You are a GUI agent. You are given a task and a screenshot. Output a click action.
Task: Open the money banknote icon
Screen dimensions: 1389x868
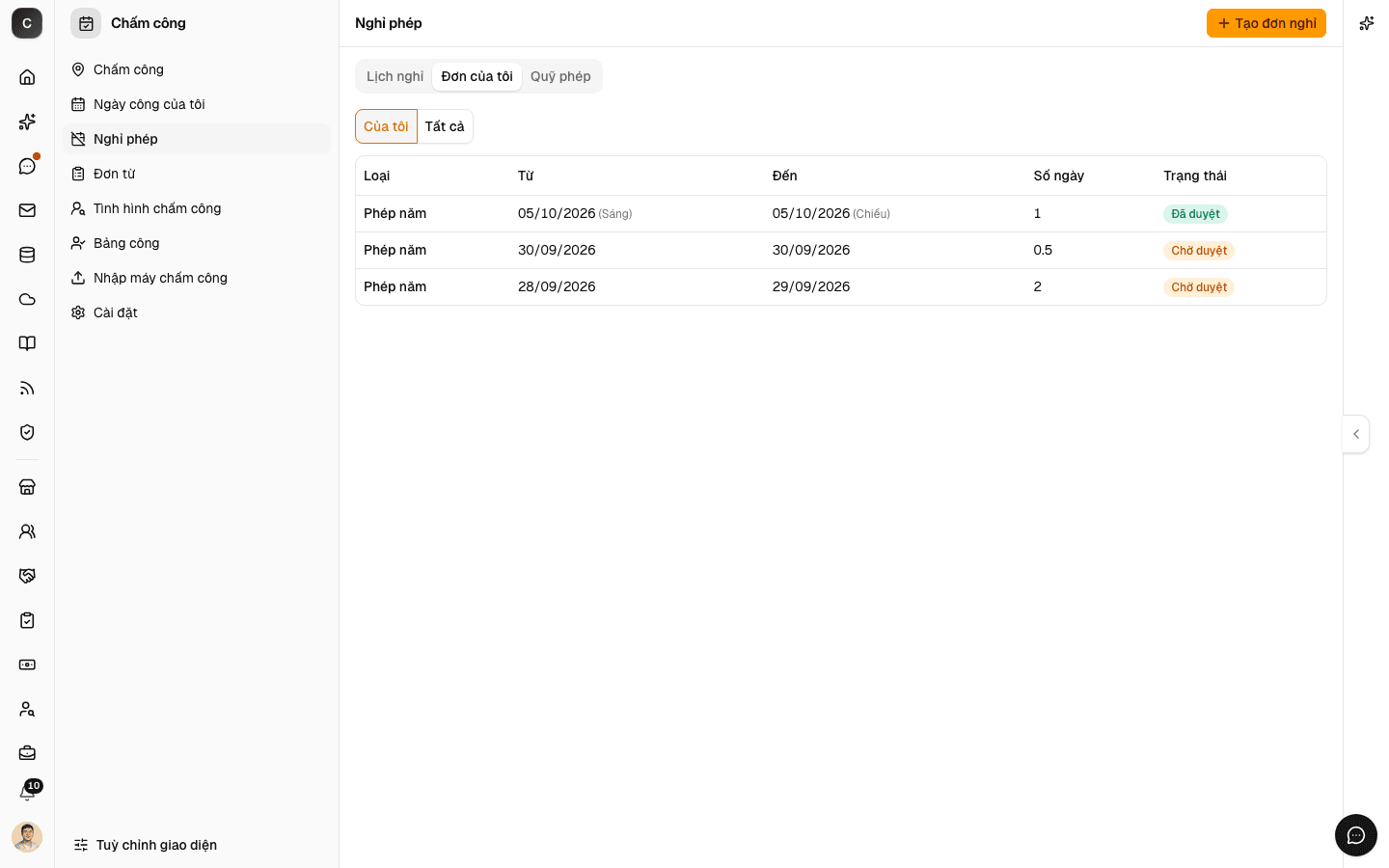pyautogui.click(x=27, y=665)
